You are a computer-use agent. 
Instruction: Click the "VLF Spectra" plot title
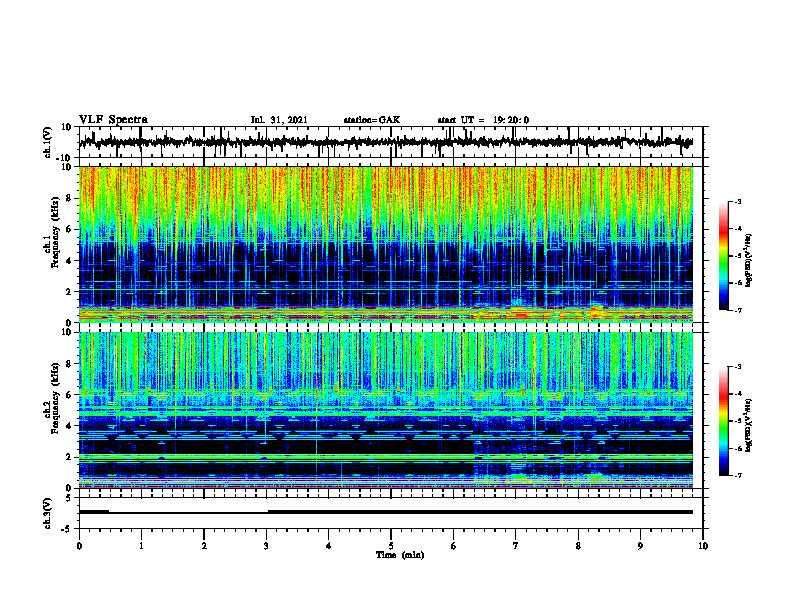(x=113, y=120)
